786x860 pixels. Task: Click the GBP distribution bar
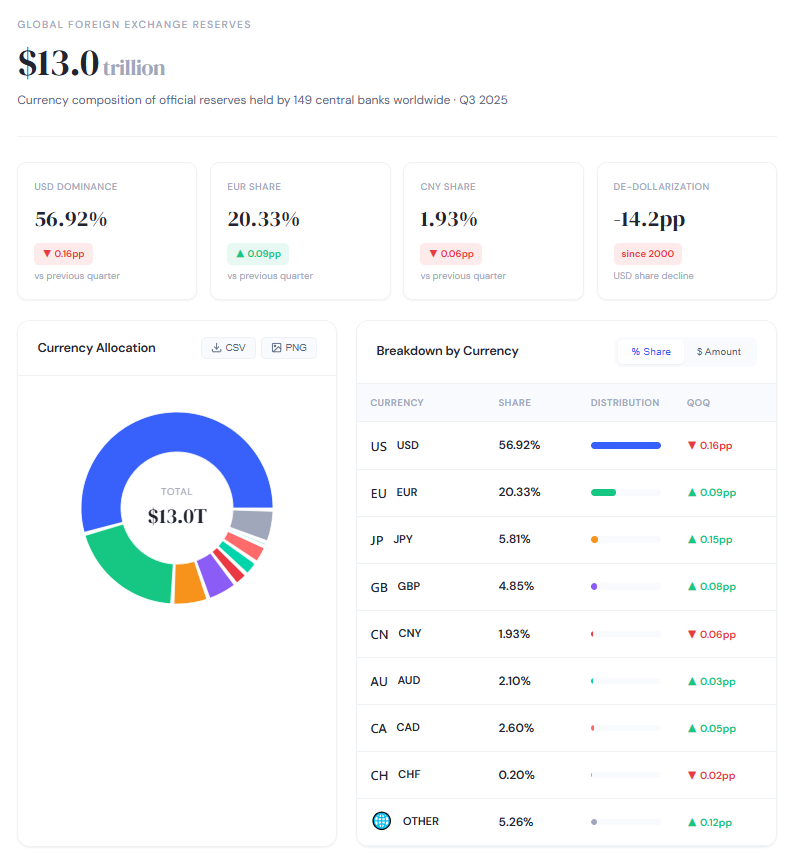click(x=625, y=587)
